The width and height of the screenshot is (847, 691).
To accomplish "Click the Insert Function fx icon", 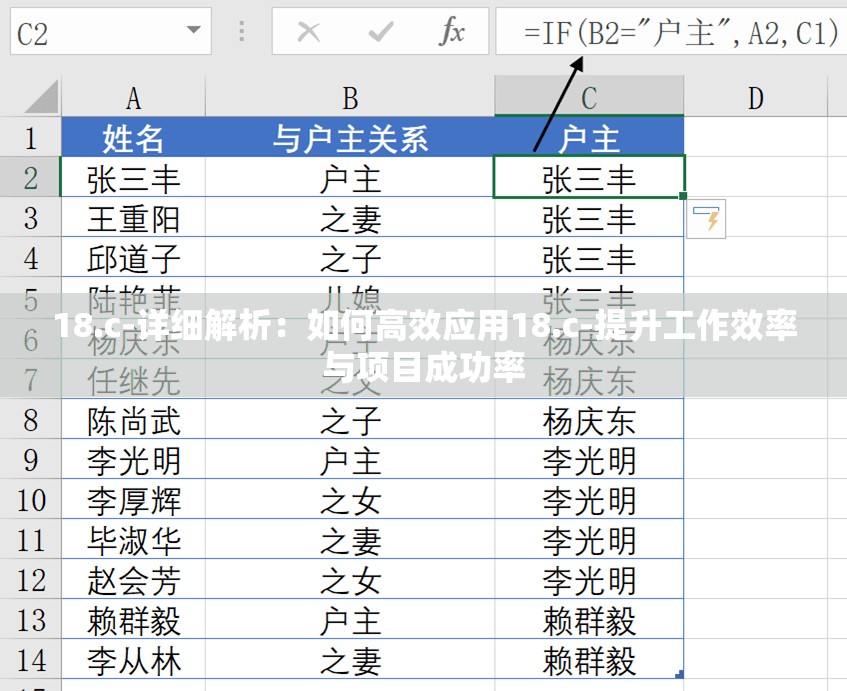I will pos(453,31).
